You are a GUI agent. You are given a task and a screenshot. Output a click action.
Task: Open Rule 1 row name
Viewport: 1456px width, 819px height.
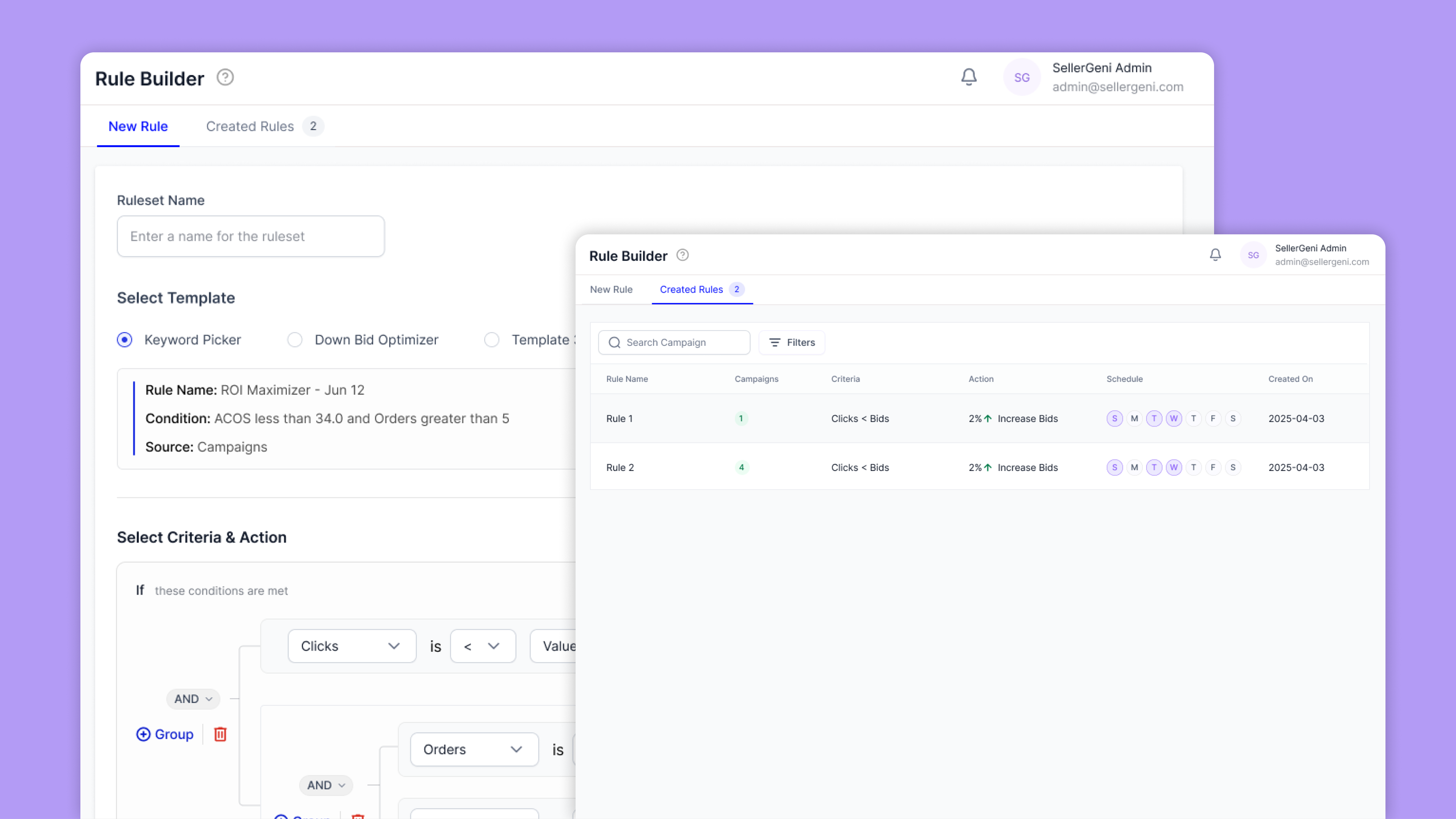(619, 419)
